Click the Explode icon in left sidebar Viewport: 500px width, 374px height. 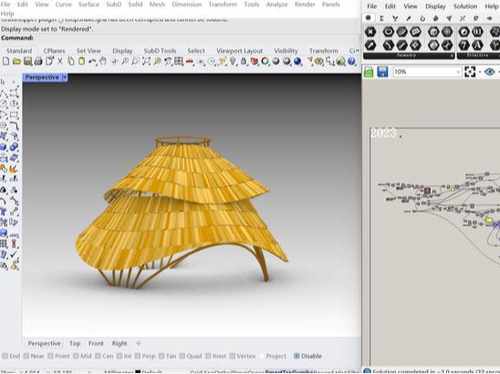(14, 169)
